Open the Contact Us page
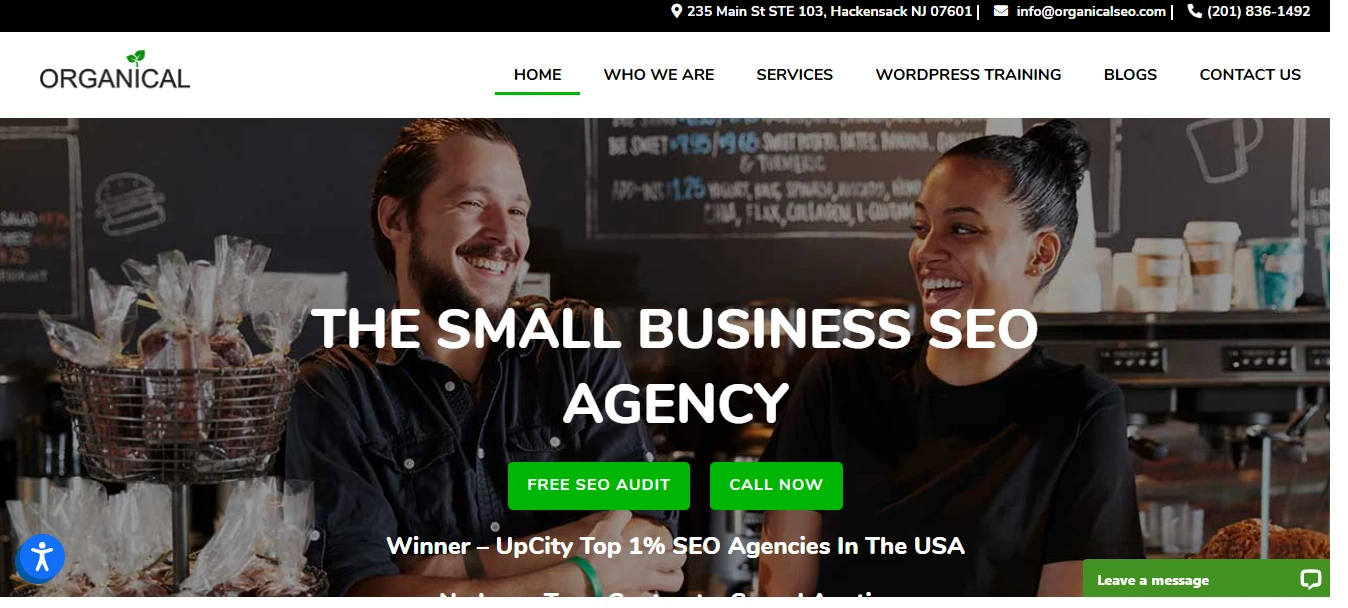 (x=1250, y=74)
